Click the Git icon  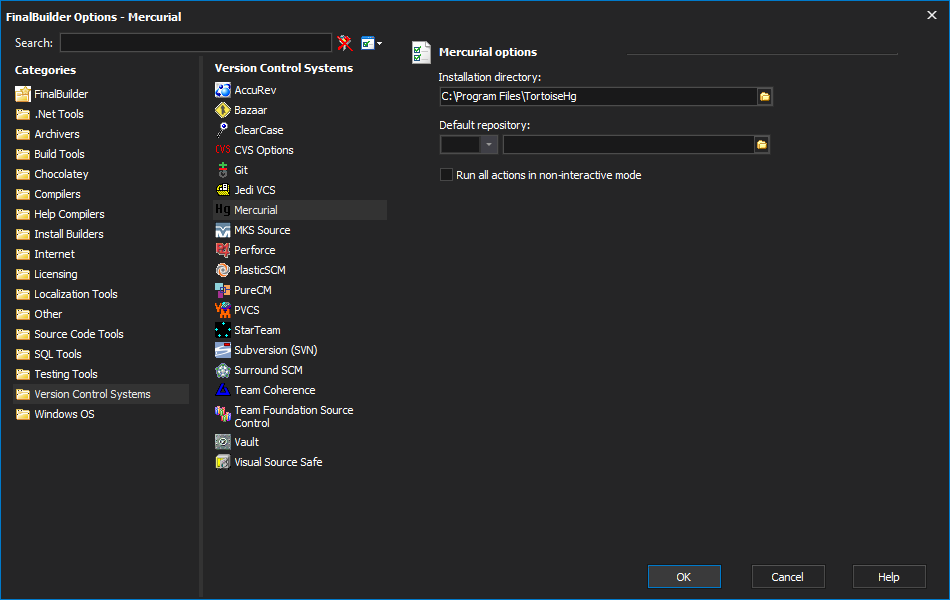click(223, 170)
